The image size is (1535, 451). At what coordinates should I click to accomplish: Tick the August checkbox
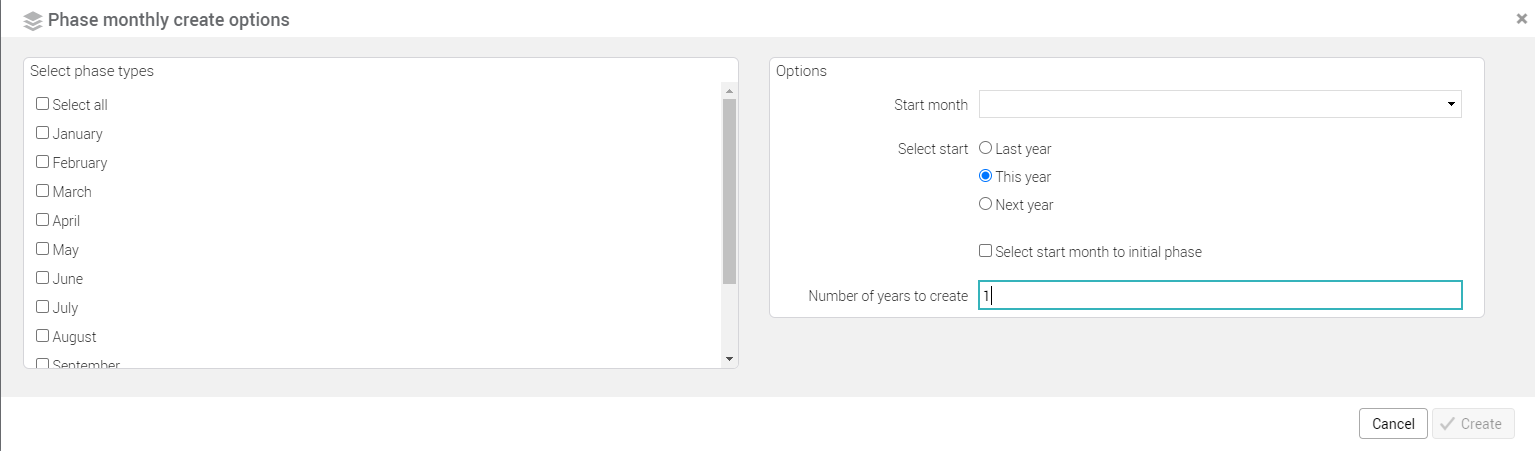pyautogui.click(x=43, y=336)
